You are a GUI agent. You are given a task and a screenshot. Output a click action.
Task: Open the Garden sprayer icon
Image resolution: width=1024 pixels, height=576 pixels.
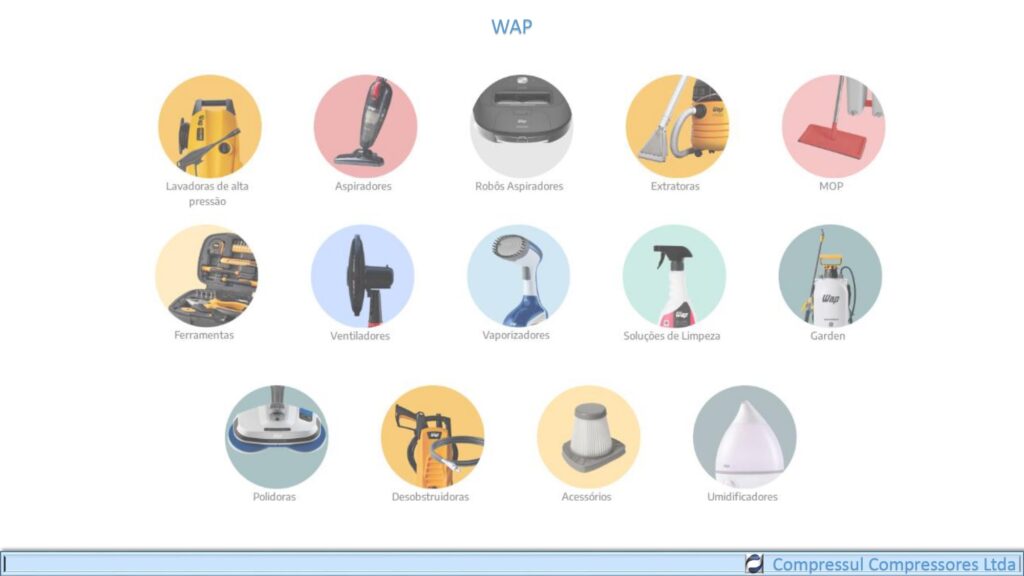830,276
